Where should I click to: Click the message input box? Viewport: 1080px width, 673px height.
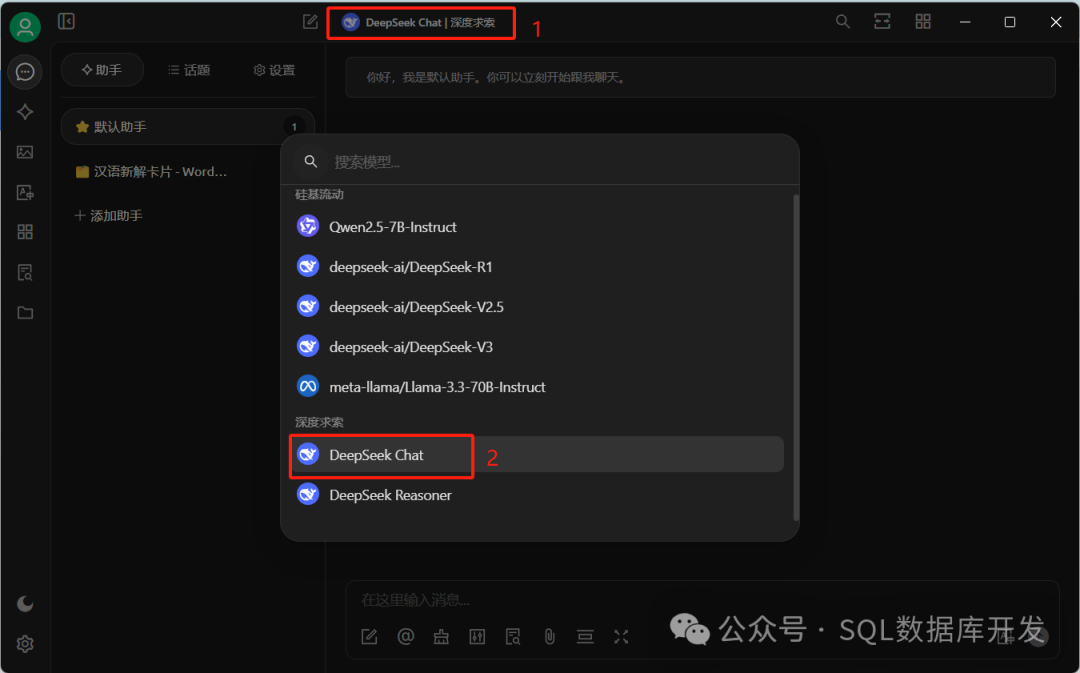701,600
